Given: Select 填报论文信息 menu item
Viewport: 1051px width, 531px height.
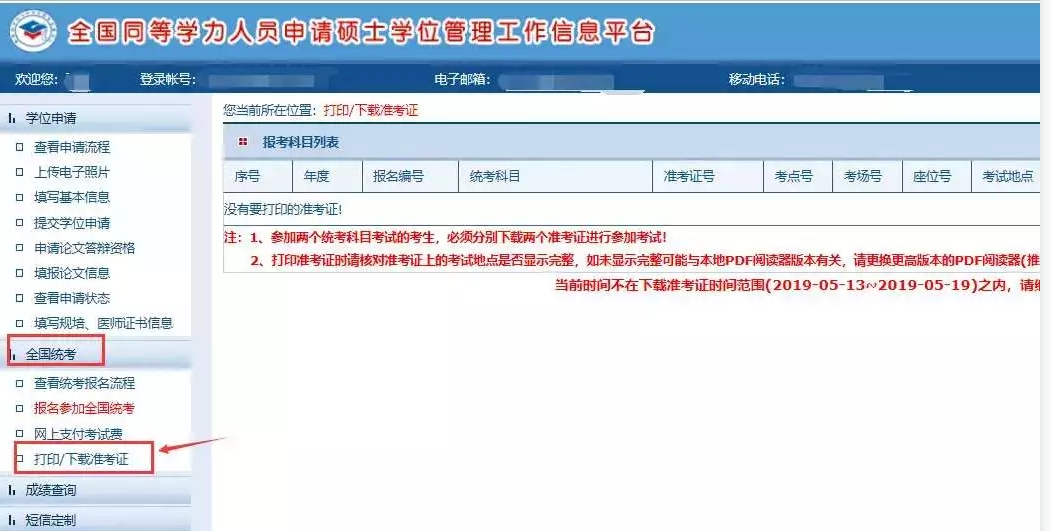Looking at the screenshot, I should click(72, 273).
